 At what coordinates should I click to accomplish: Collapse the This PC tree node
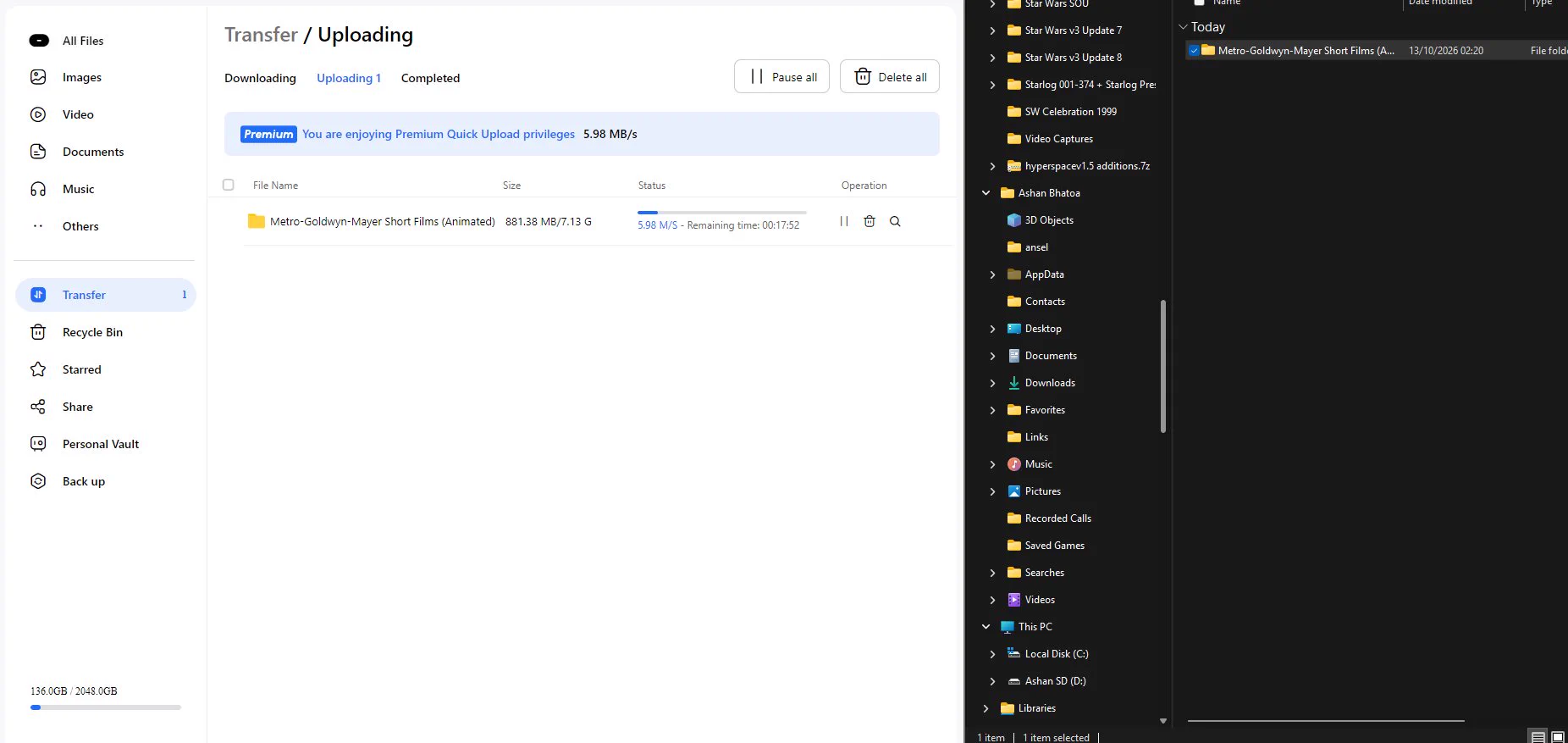click(x=986, y=627)
